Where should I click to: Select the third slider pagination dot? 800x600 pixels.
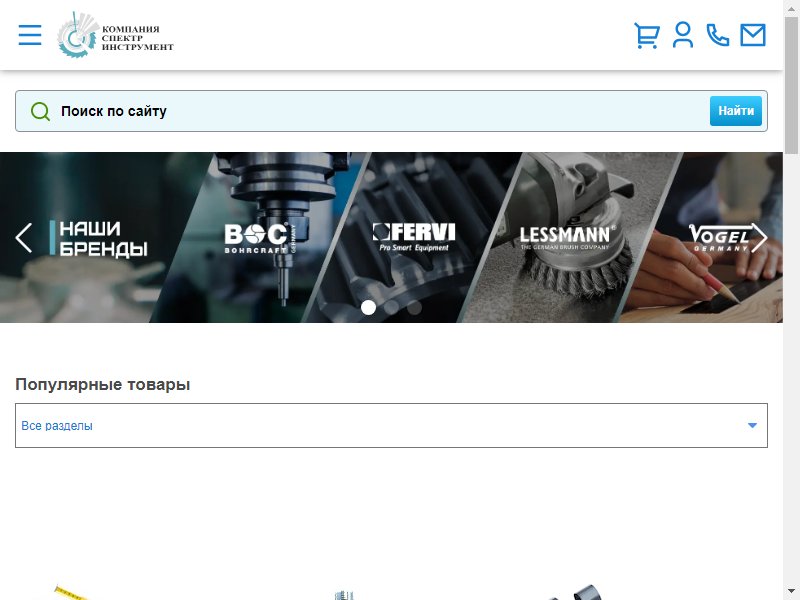click(414, 307)
